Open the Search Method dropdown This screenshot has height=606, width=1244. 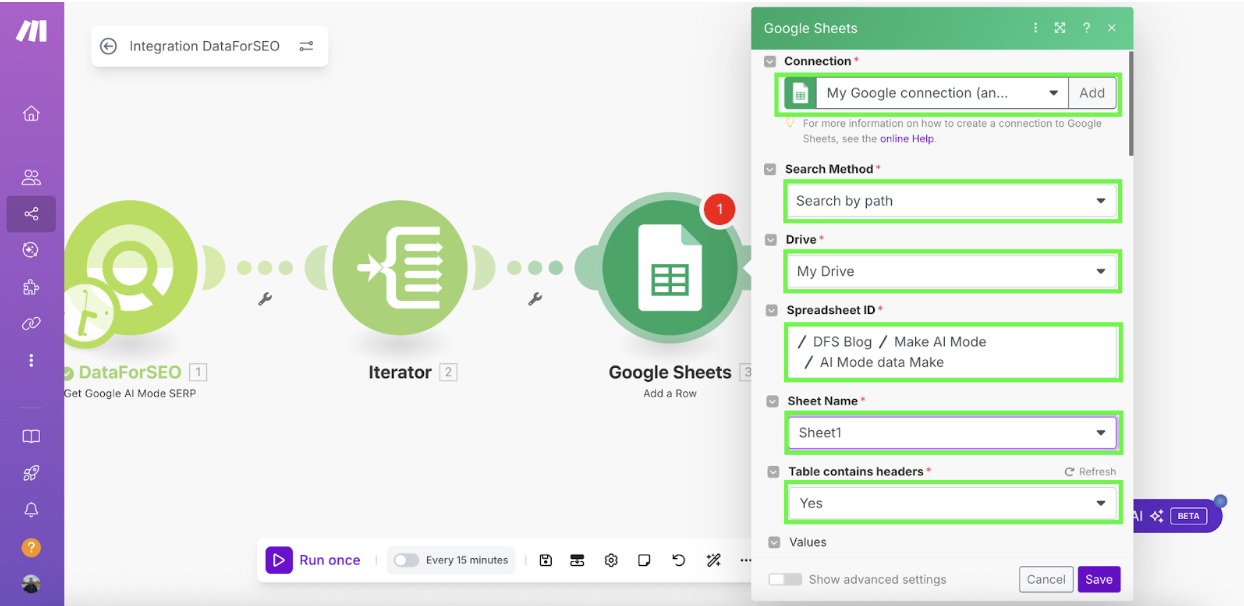952,201
